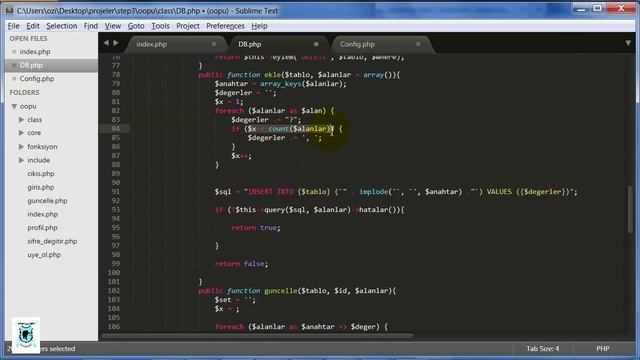
Task: Expand the include folder
Action: 21,160
